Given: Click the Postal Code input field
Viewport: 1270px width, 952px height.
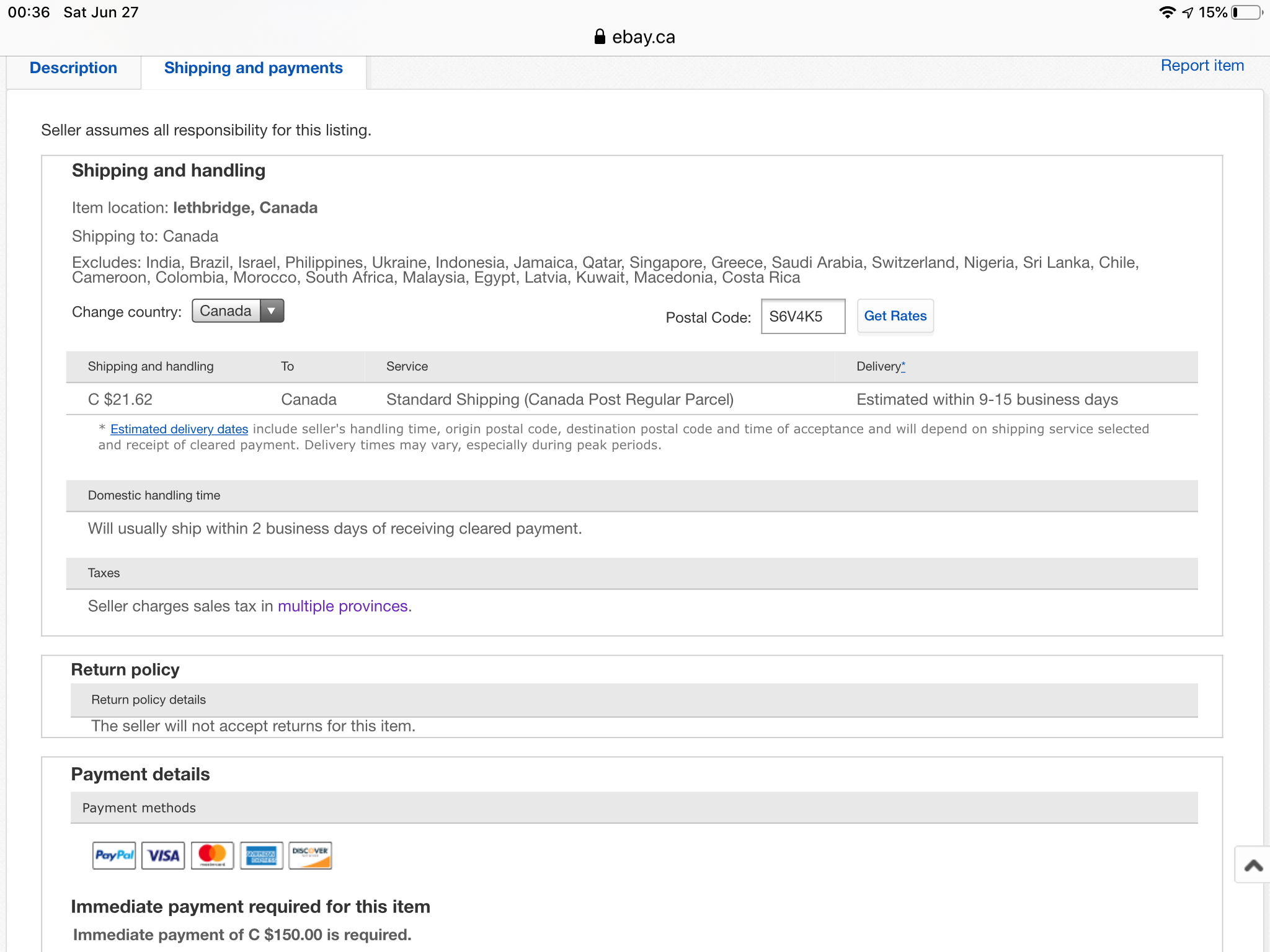Looking at the screenshot, I should (x=802, y=317).
